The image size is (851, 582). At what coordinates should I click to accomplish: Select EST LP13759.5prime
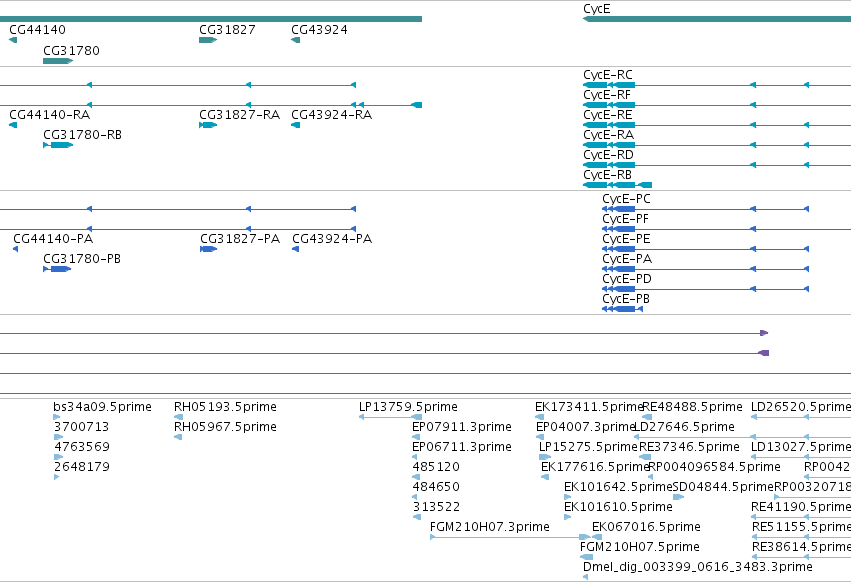pos(408,407)
